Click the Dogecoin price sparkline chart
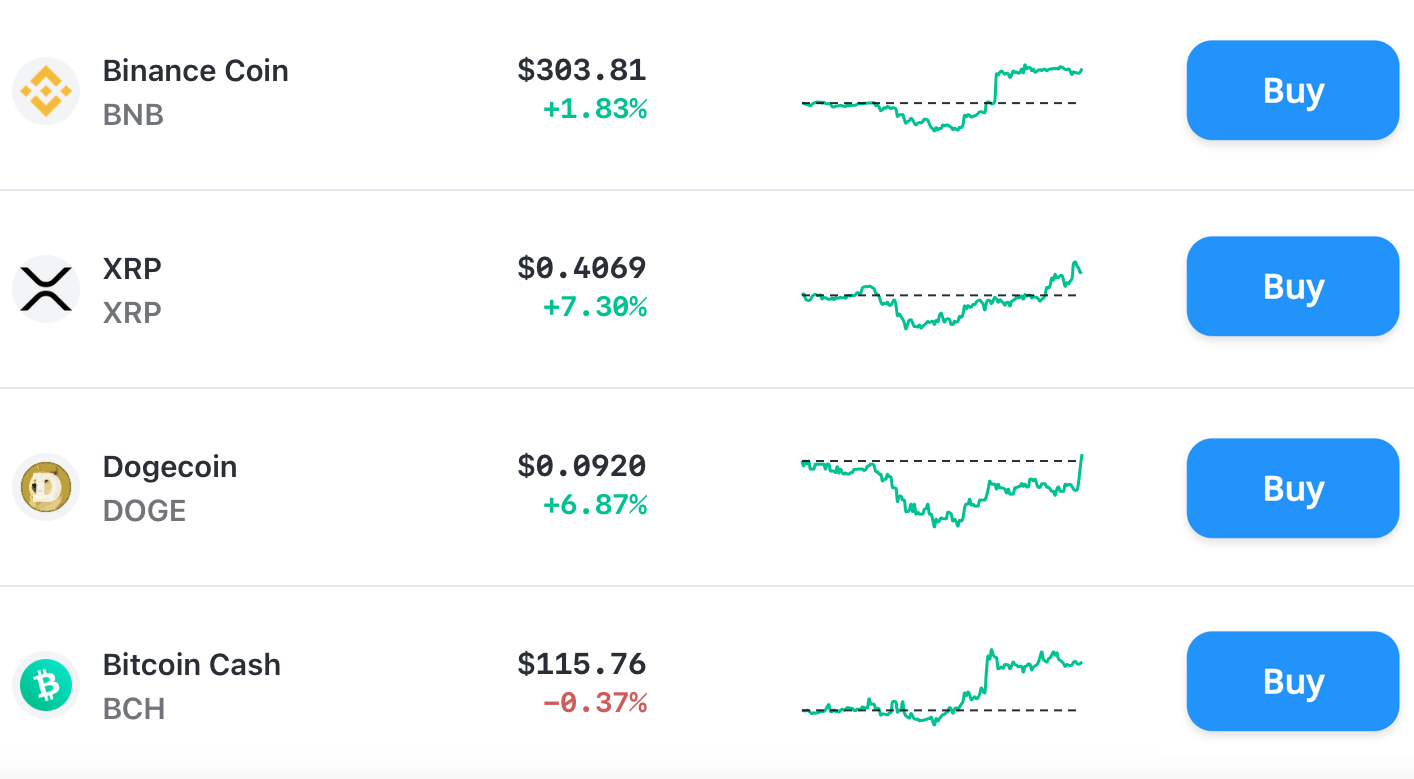The width and height of the screenshot is (1414, 779). coord(940,488)
